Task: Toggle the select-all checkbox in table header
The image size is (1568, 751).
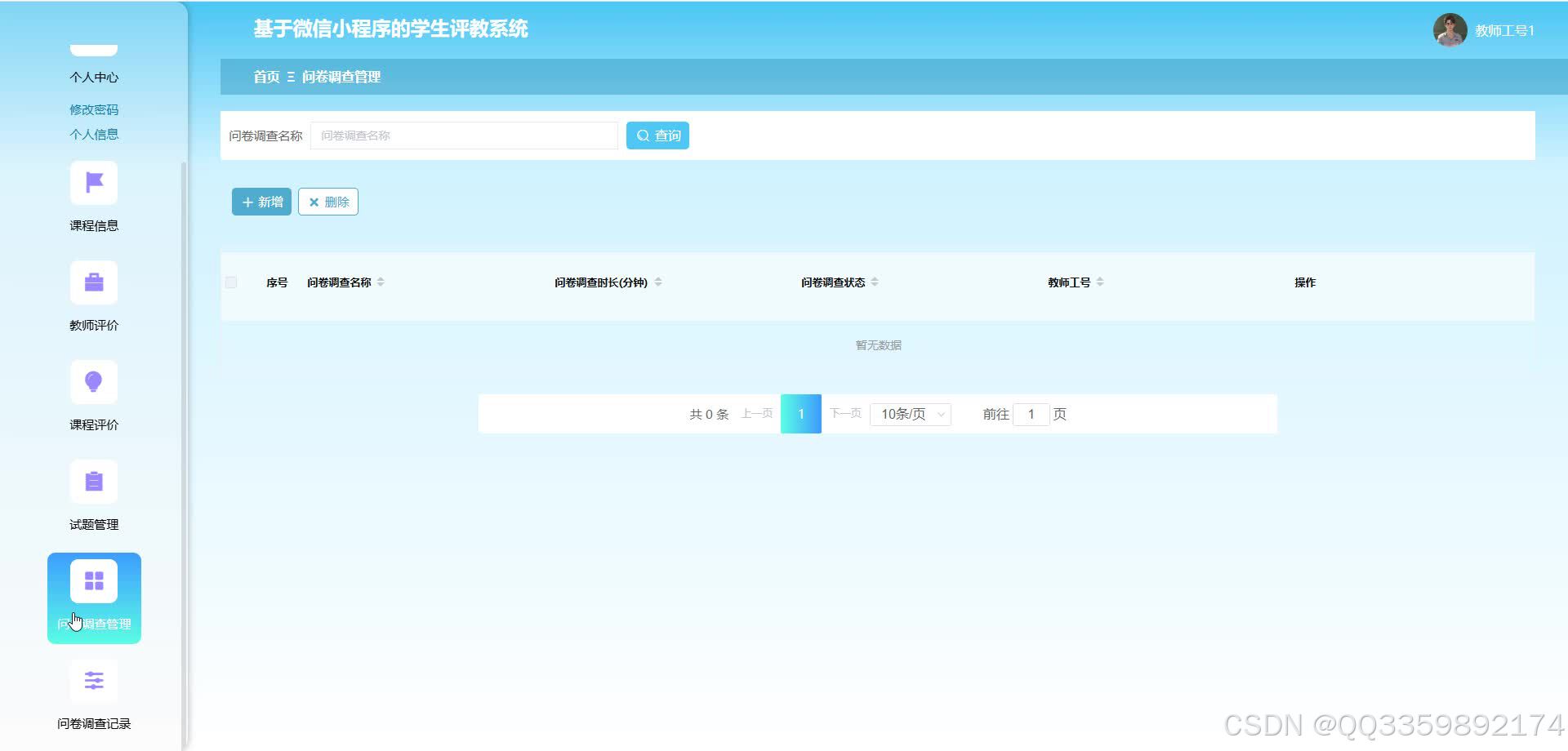Action: click(231, 282)
